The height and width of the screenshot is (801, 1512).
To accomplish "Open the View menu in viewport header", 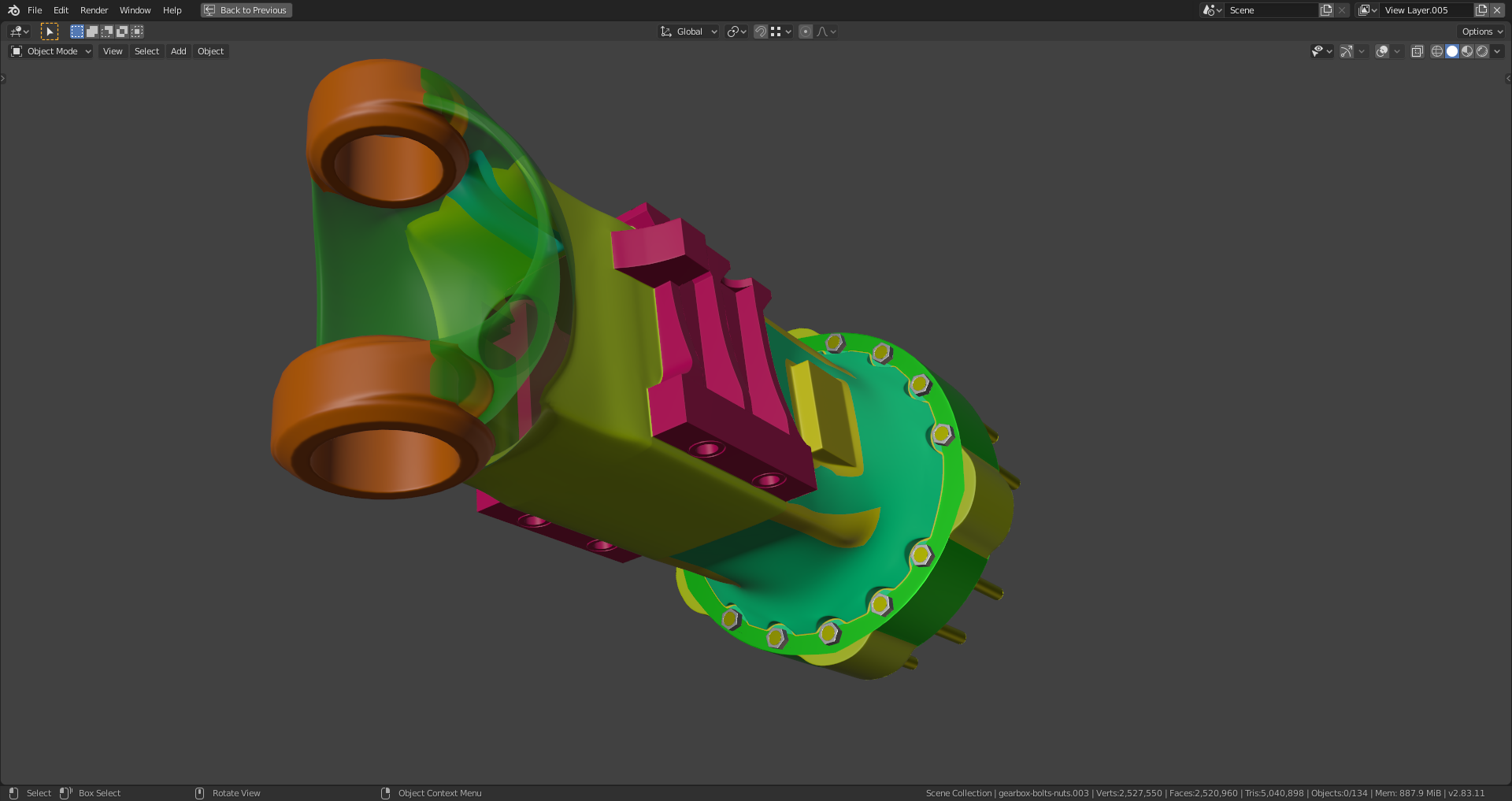I will coord(113,51).
